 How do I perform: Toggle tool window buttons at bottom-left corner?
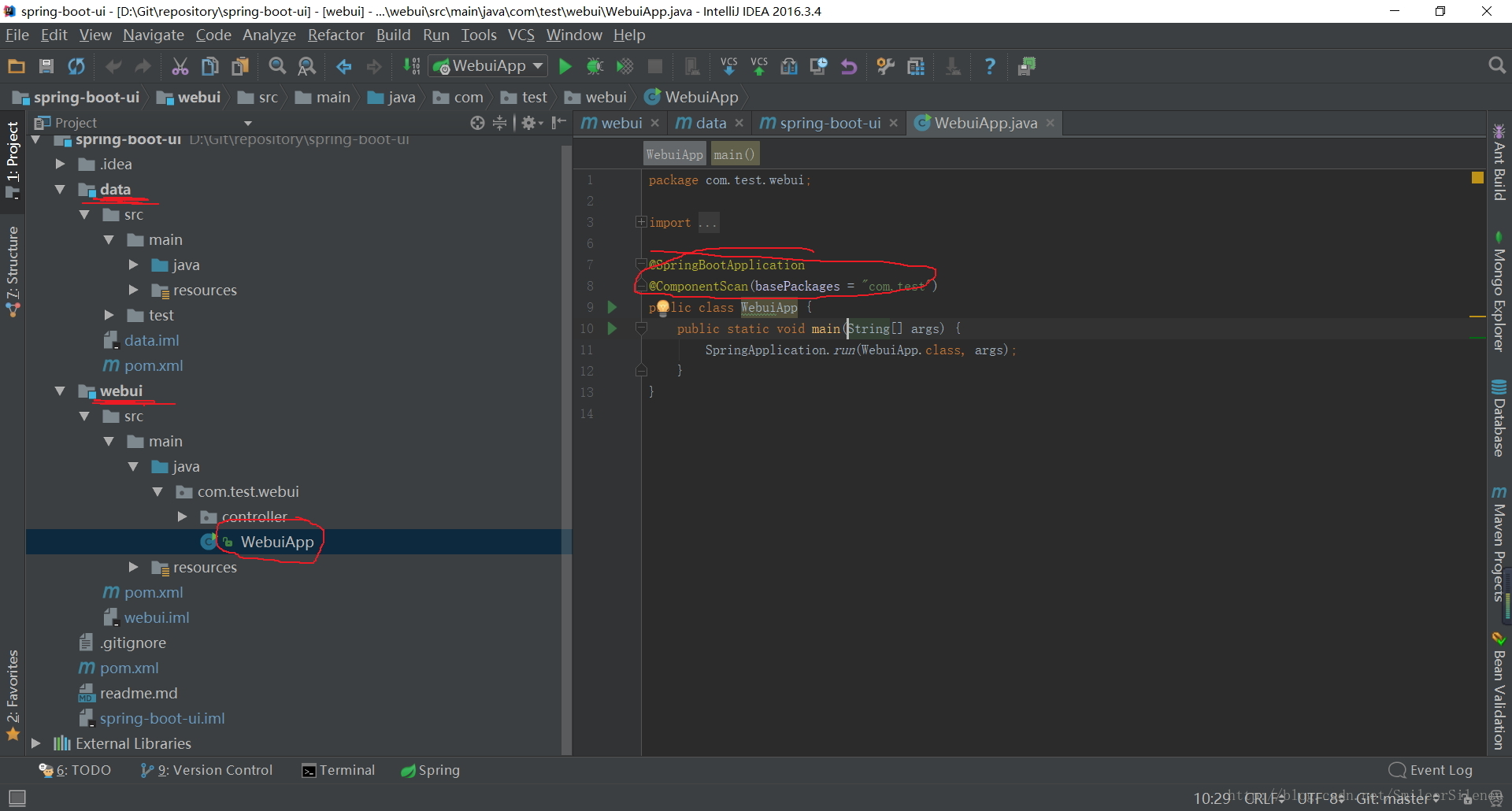coord(17,798)
